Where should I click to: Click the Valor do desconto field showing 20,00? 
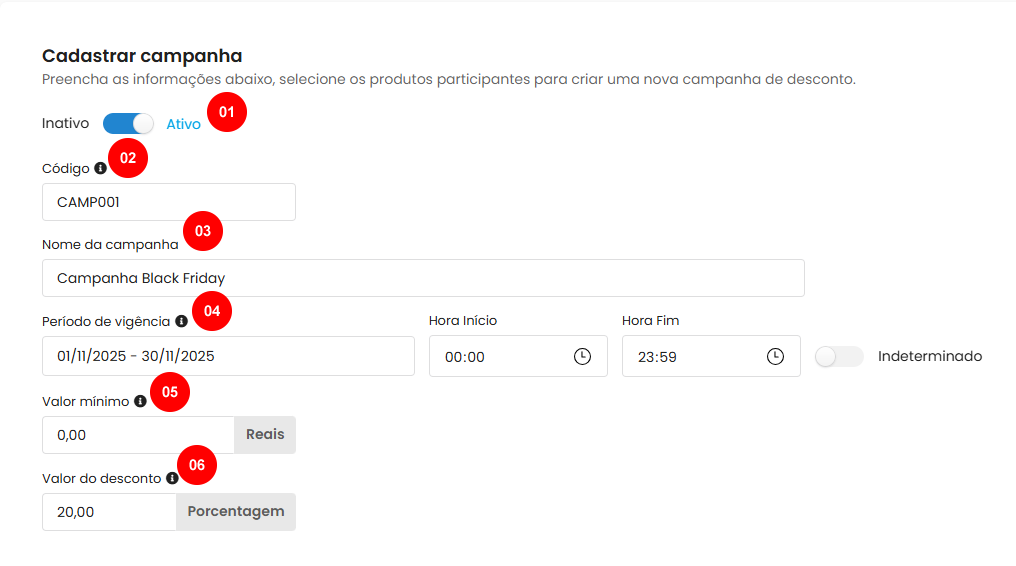click(110, 512)
